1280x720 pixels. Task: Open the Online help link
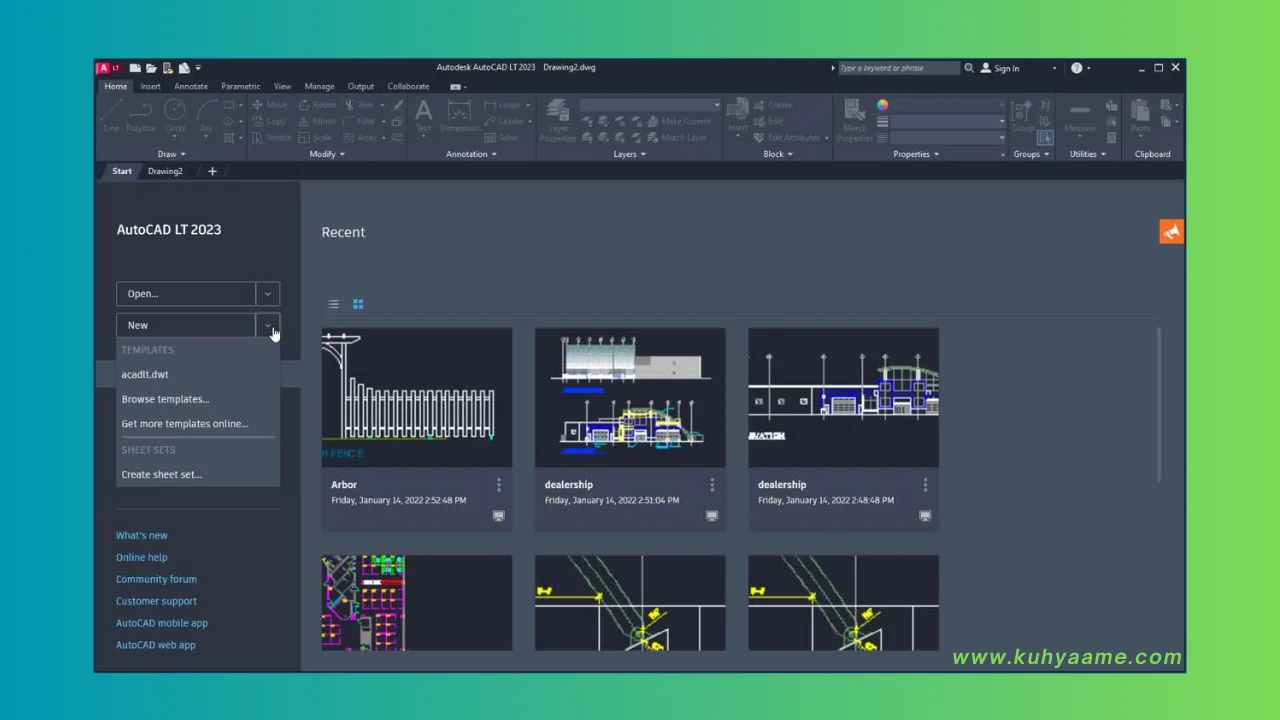point(142,558)
